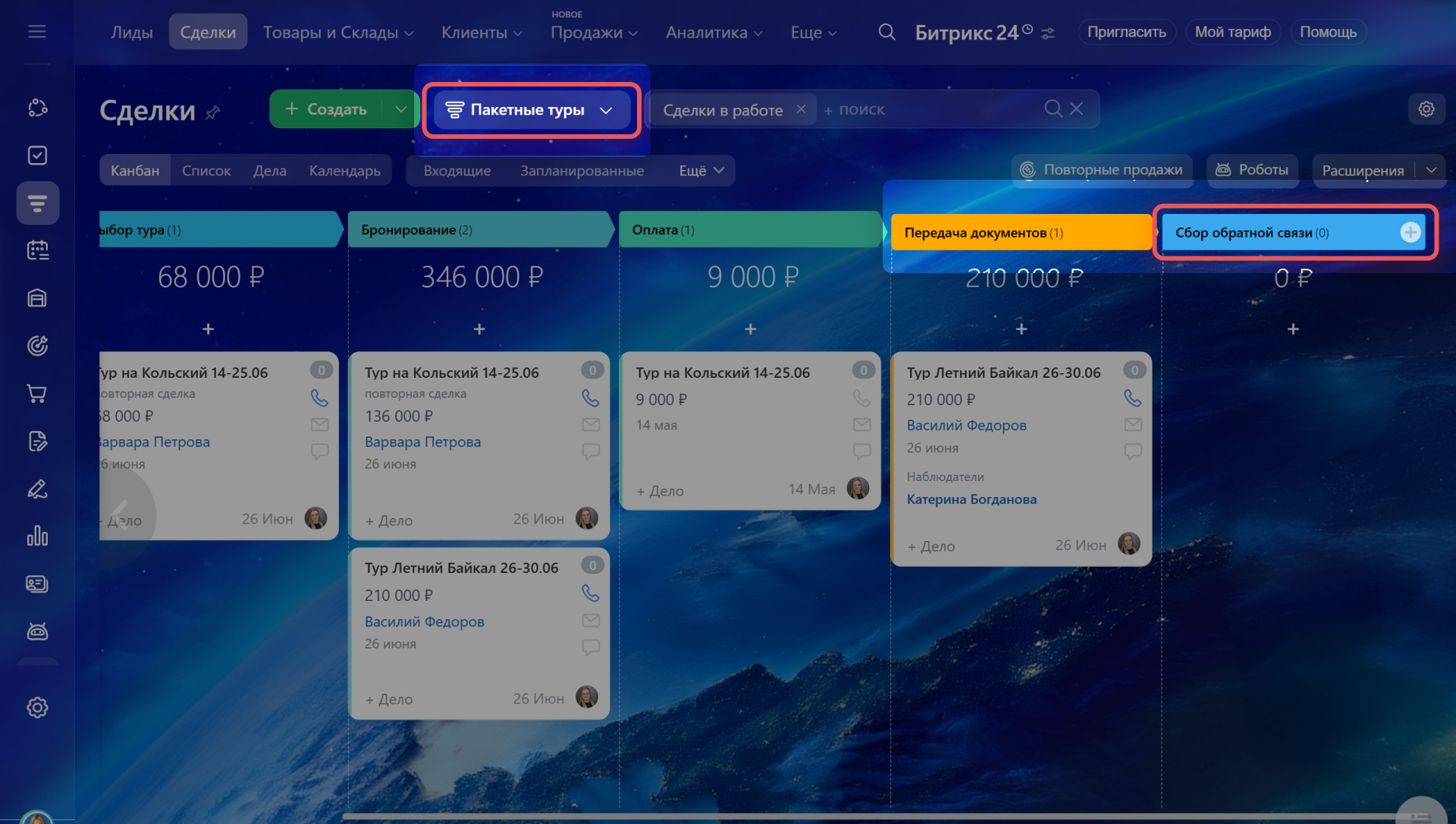Click the search magnifier in top bar

coord(886,32)
